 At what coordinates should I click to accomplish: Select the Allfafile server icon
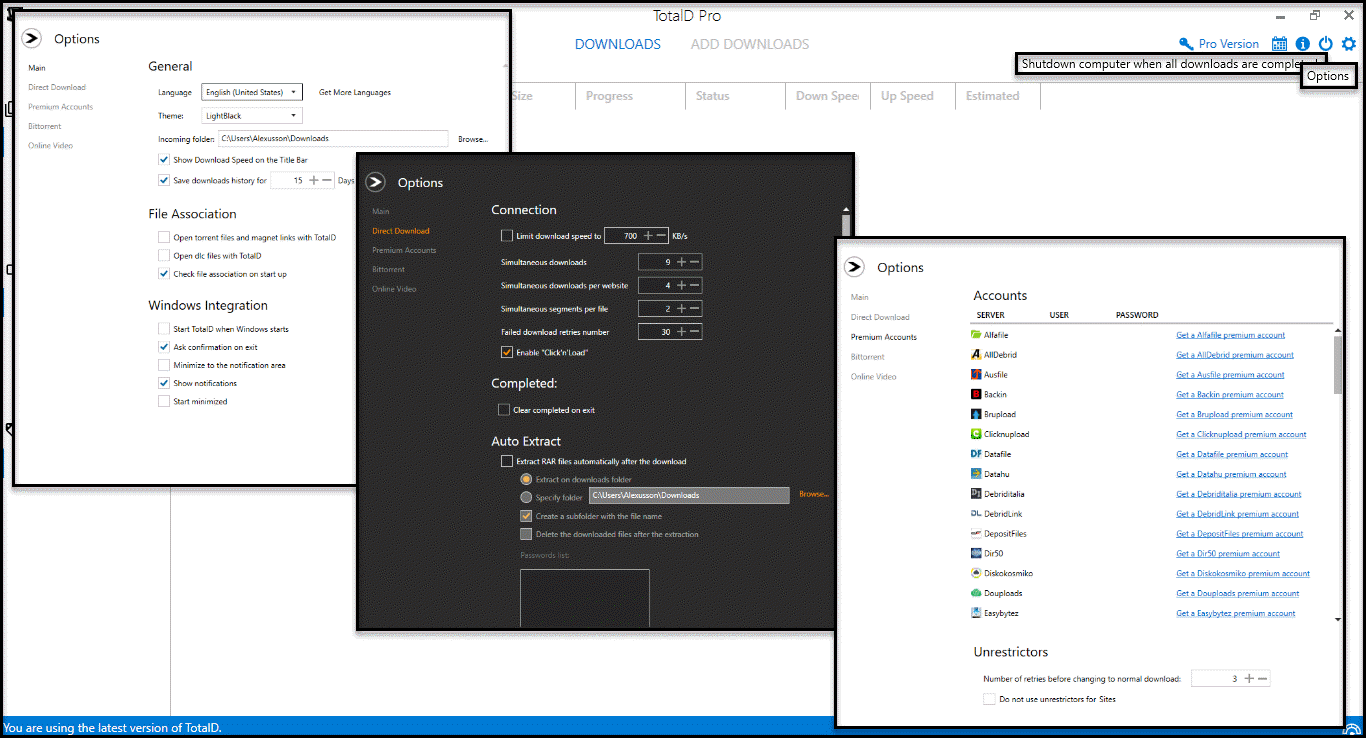(x=976, y=335)
